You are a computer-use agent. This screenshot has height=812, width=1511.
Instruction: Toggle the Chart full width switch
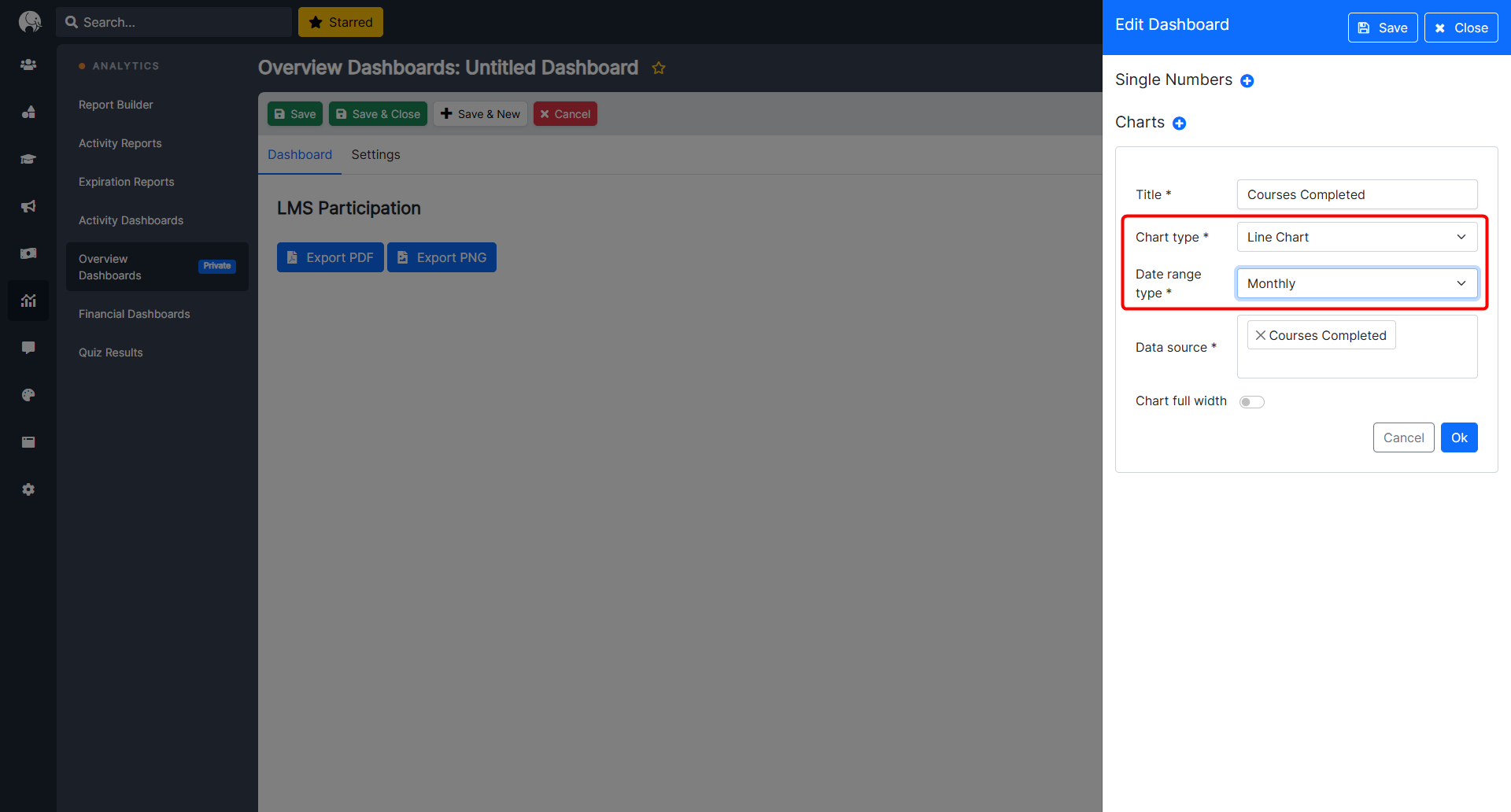point(1251,402)
